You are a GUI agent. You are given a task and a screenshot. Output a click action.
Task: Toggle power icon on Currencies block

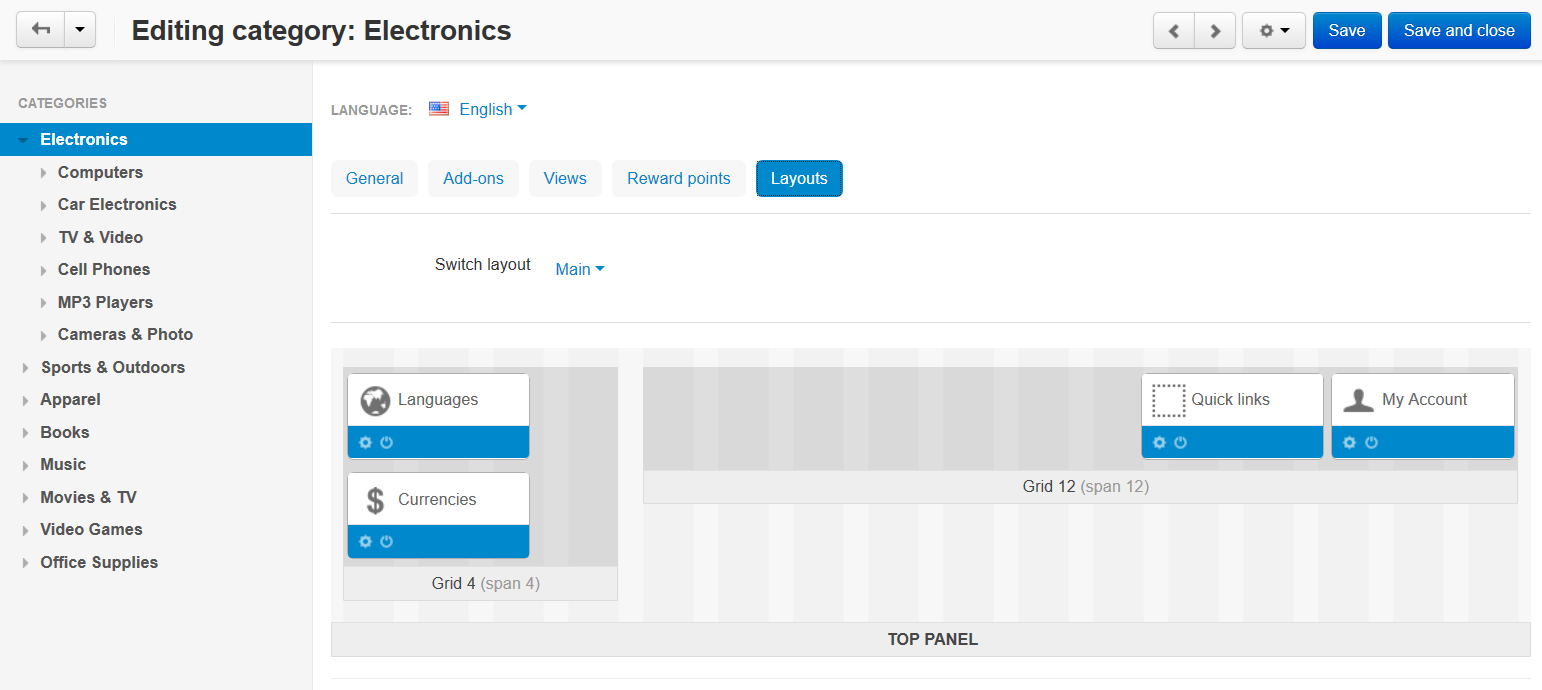(x=387, y=541)
